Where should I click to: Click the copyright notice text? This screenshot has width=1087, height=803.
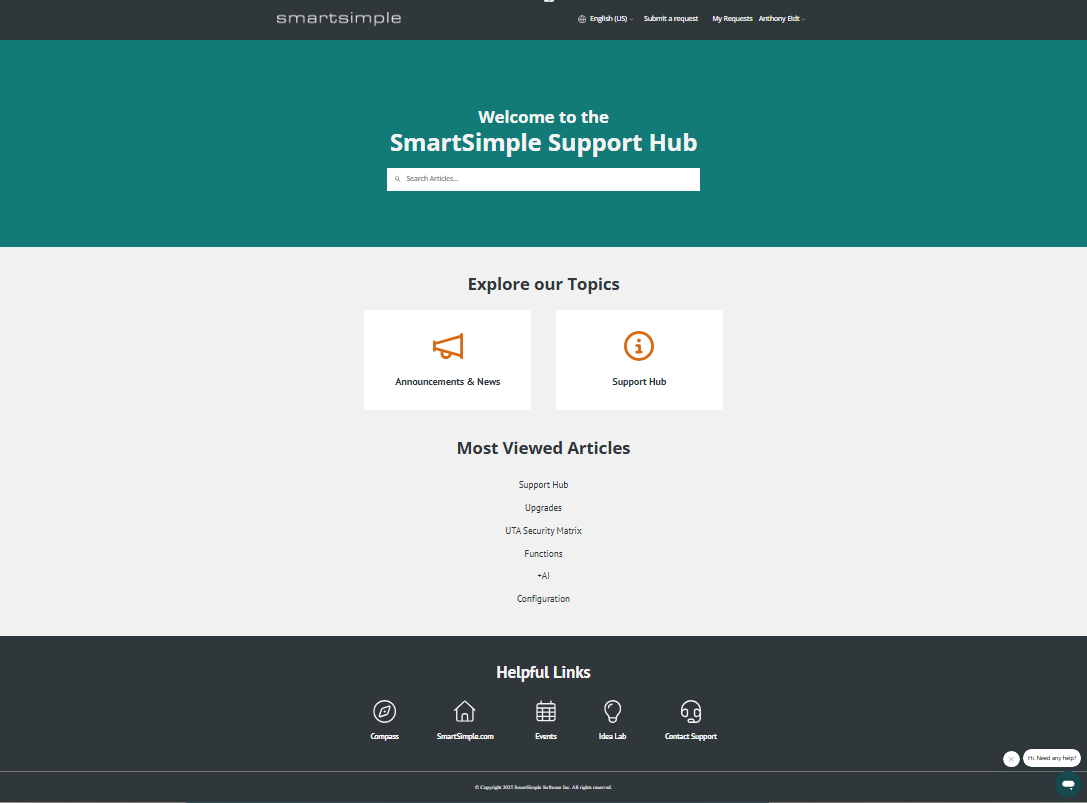(x=544, y=787)
